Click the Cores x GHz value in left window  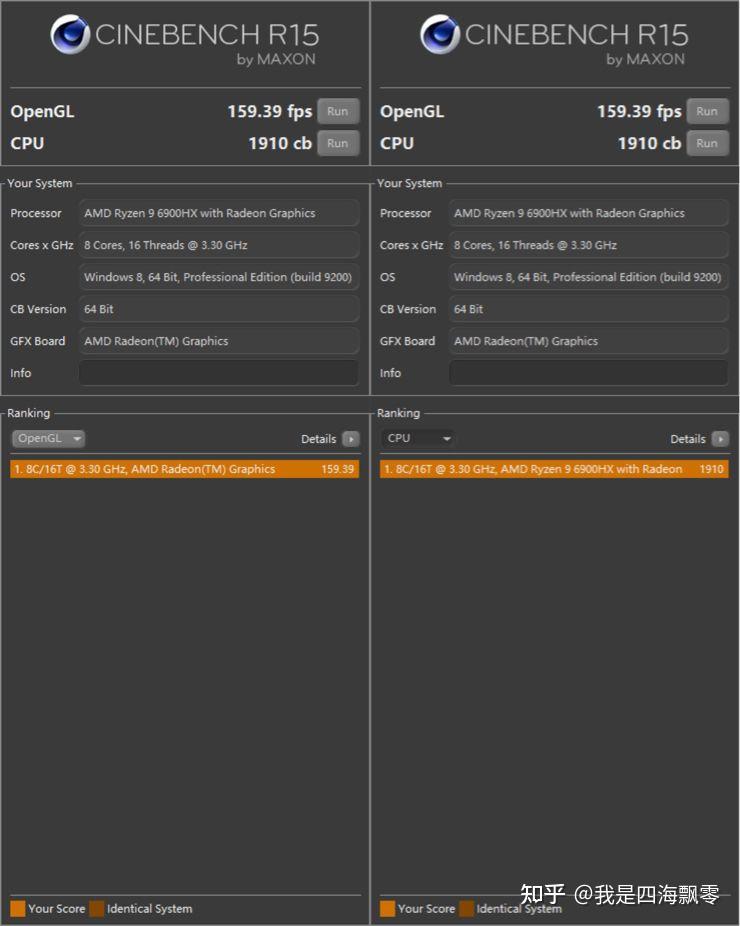tap(219, 245)
